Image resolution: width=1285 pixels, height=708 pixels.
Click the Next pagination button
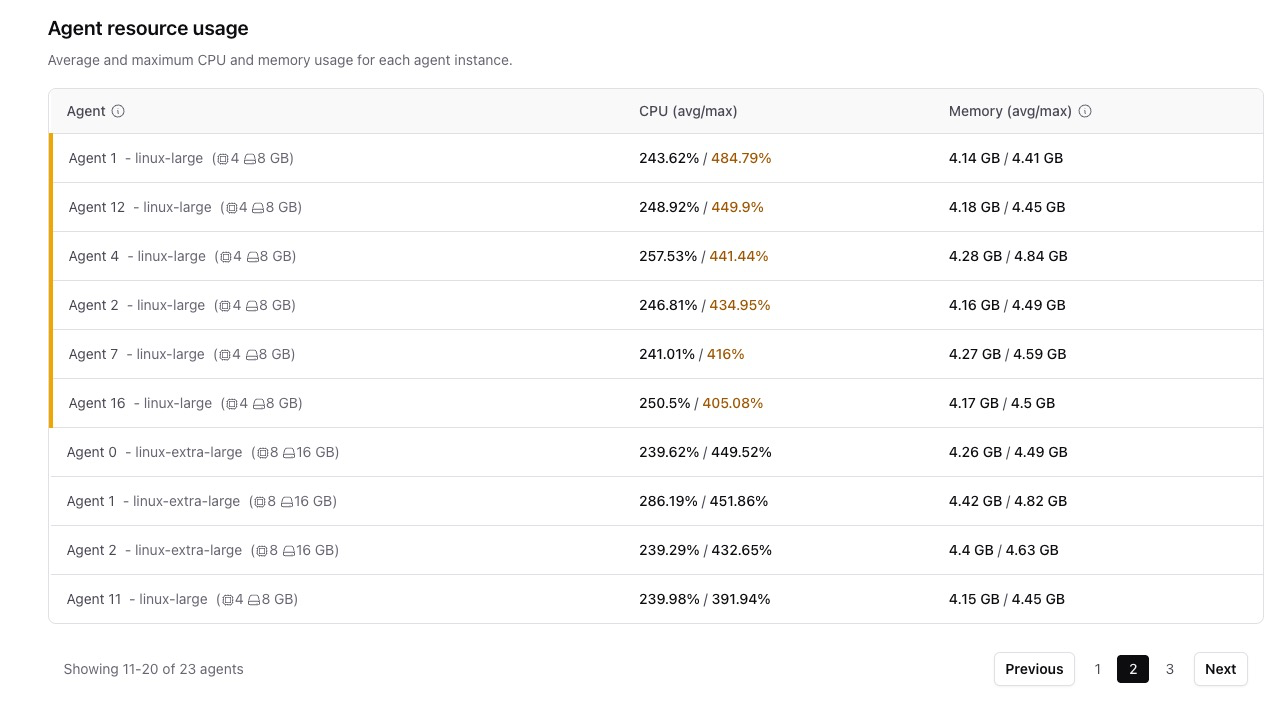pos(1220,669)
